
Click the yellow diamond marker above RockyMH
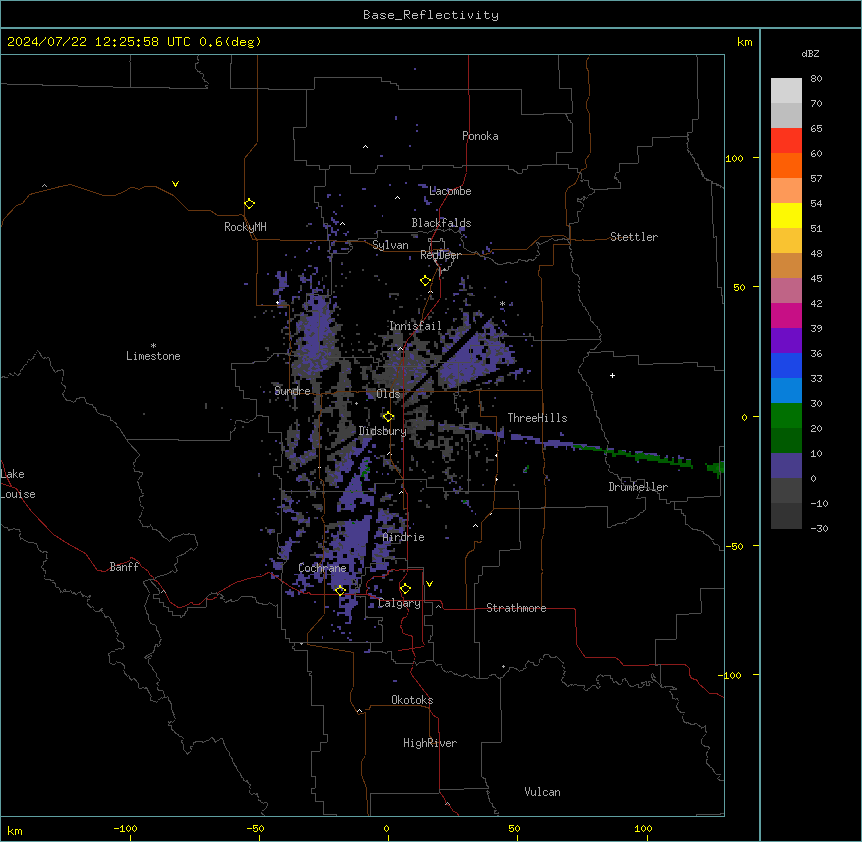[249, 204]
